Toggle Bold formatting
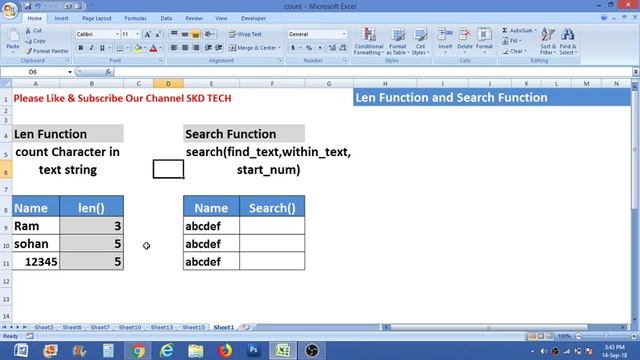 point(81,48)
